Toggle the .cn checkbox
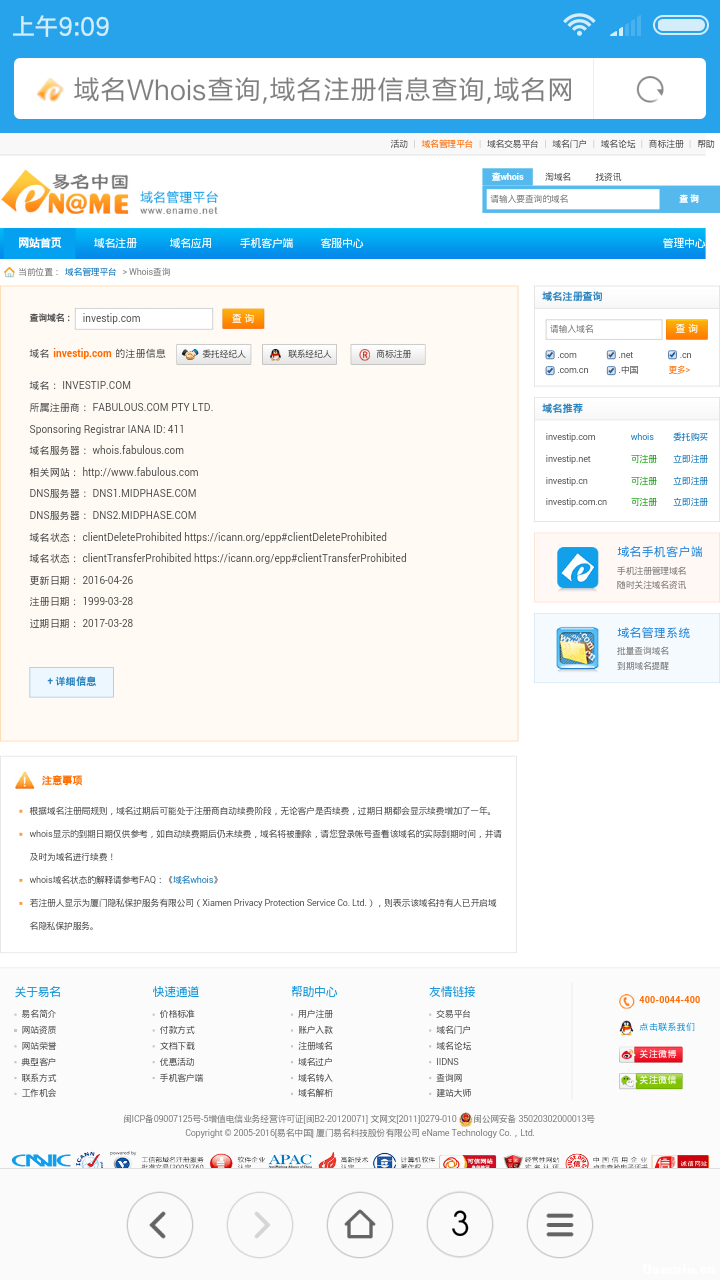 (673, 355)
